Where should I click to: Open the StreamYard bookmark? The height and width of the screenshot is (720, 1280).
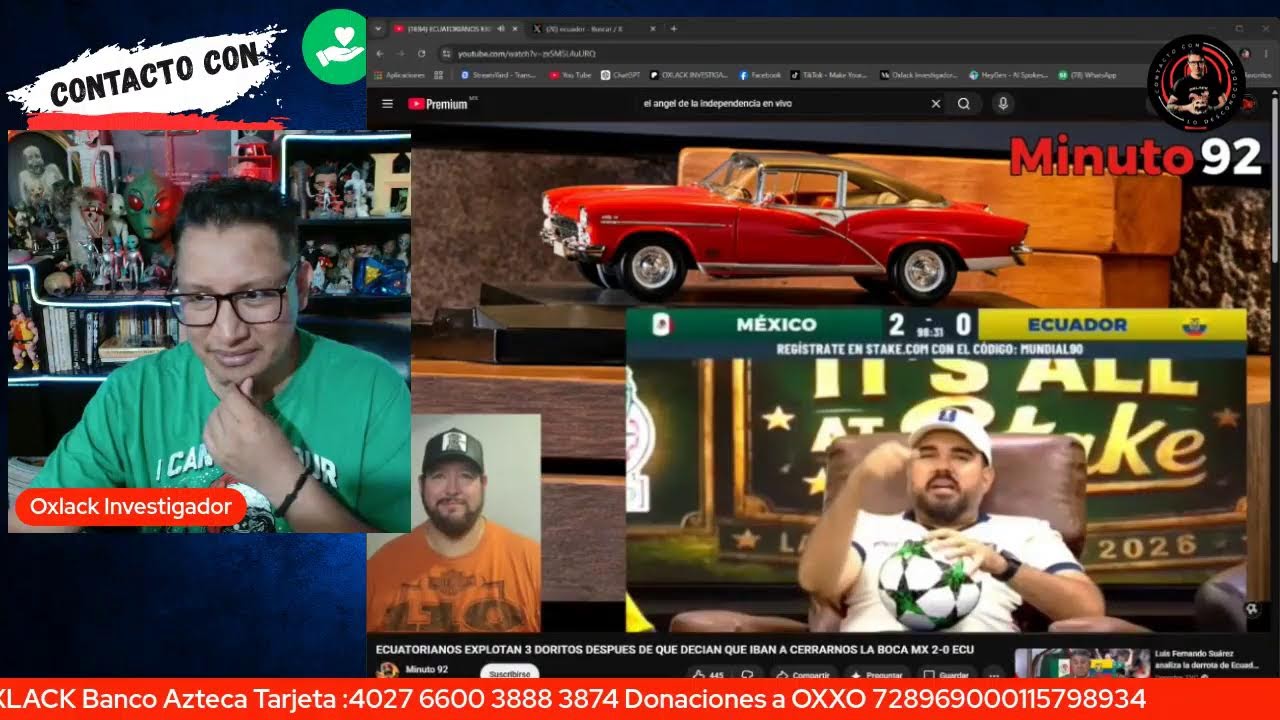[x=498, y=75]
